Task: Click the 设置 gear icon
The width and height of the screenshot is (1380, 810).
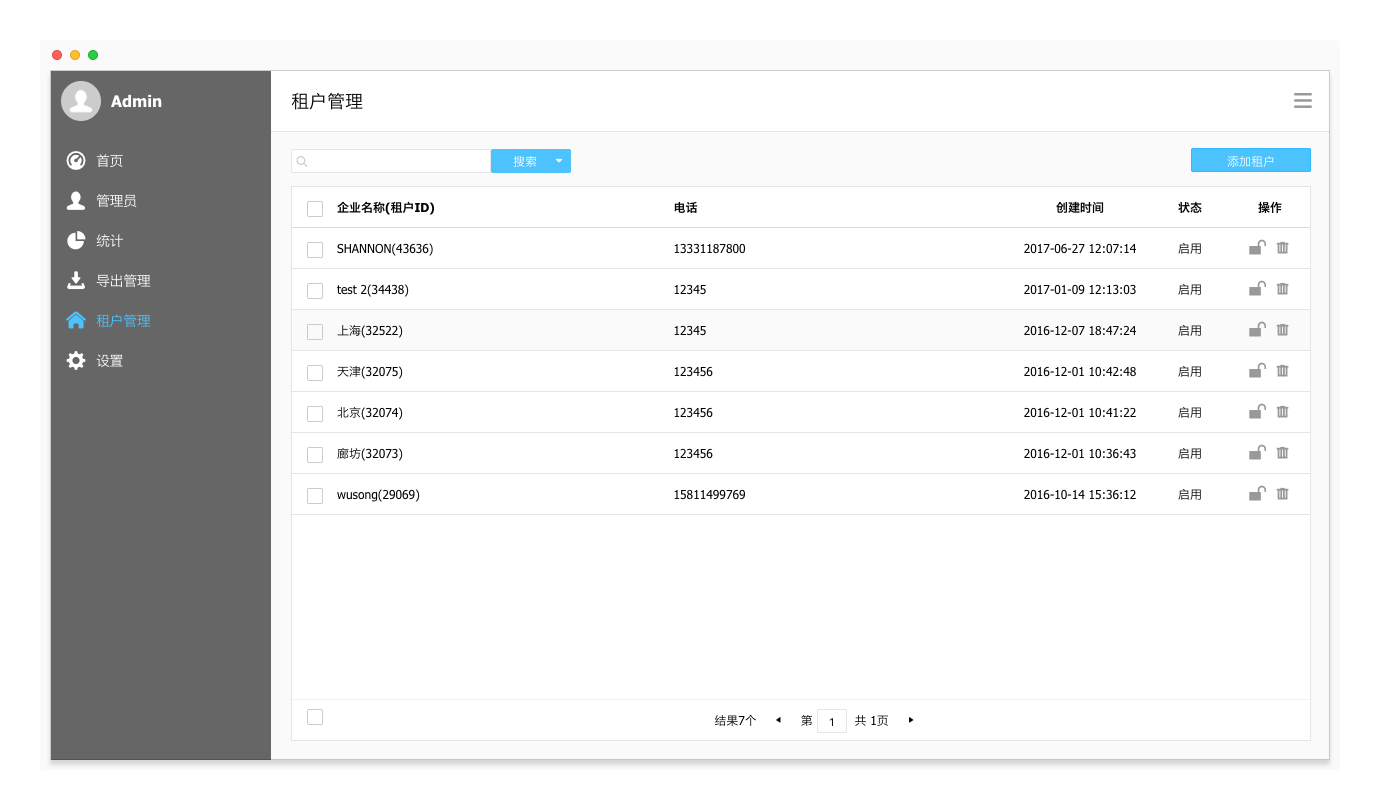Action: (76, 360)
